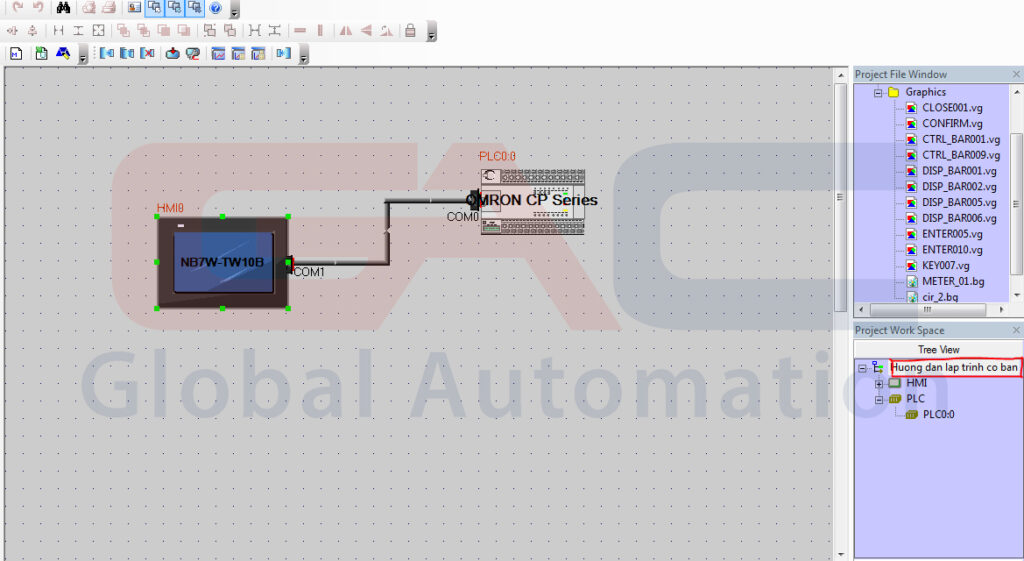Collapse the PLC tree node
Screen dimensions: 1024x561
tap(878, 400)
